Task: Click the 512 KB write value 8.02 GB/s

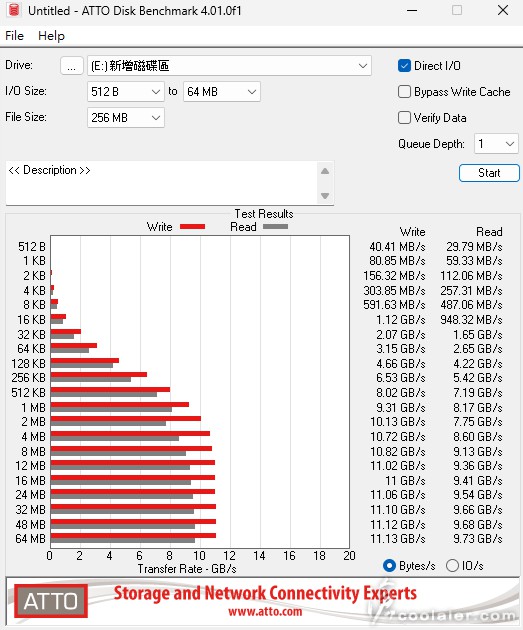Action: coord(400,393)
